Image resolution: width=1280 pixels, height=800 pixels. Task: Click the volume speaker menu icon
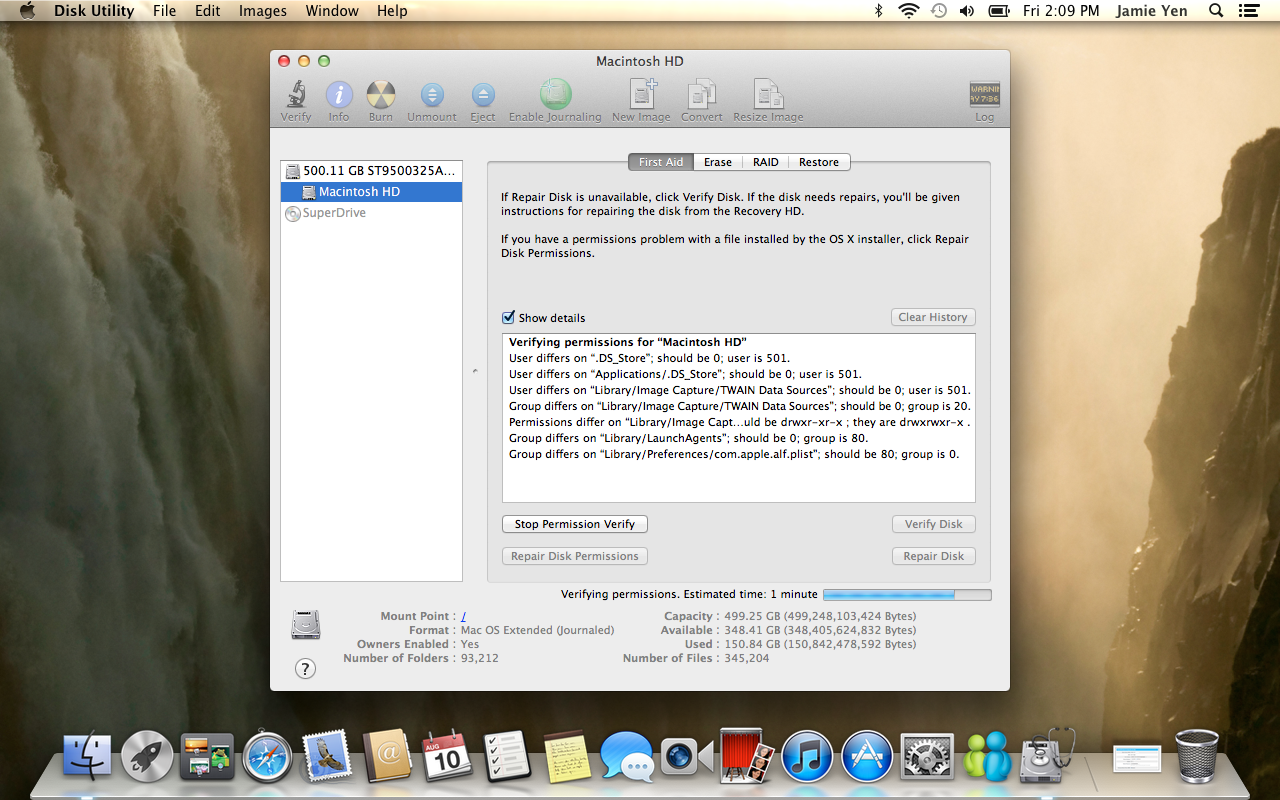coord(967,11)
